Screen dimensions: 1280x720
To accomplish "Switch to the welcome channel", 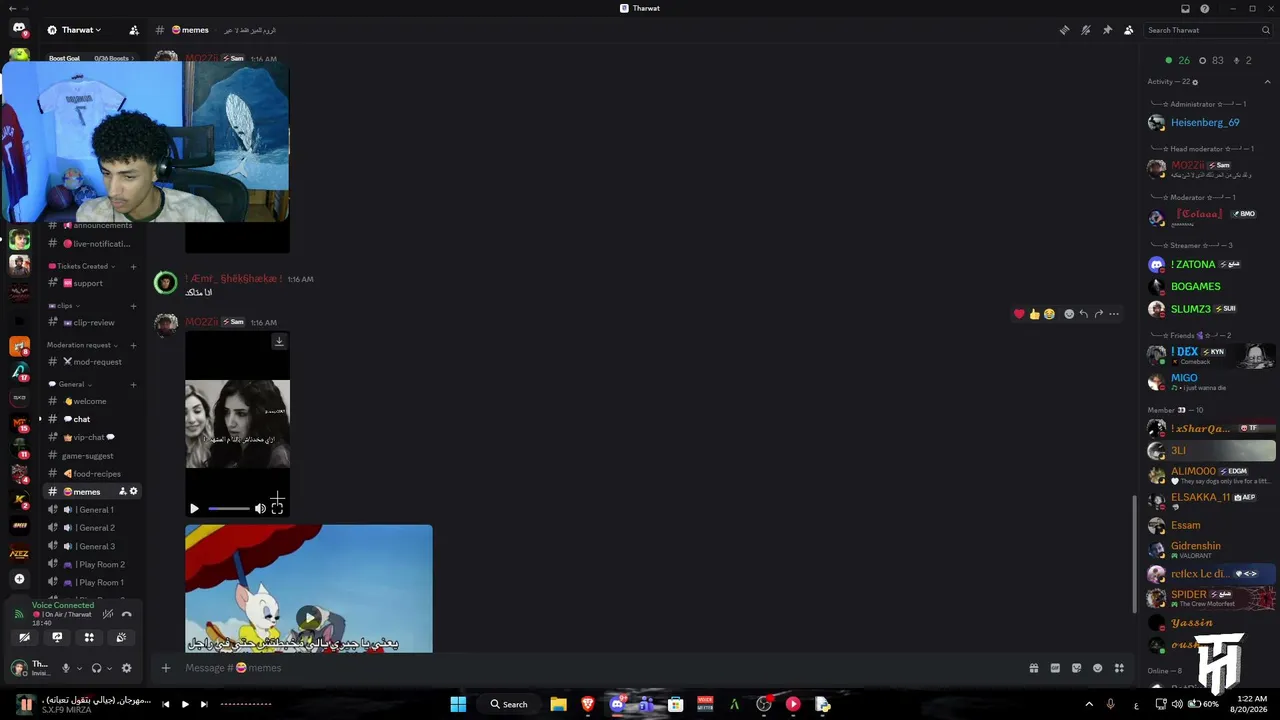I will [92, 401].
